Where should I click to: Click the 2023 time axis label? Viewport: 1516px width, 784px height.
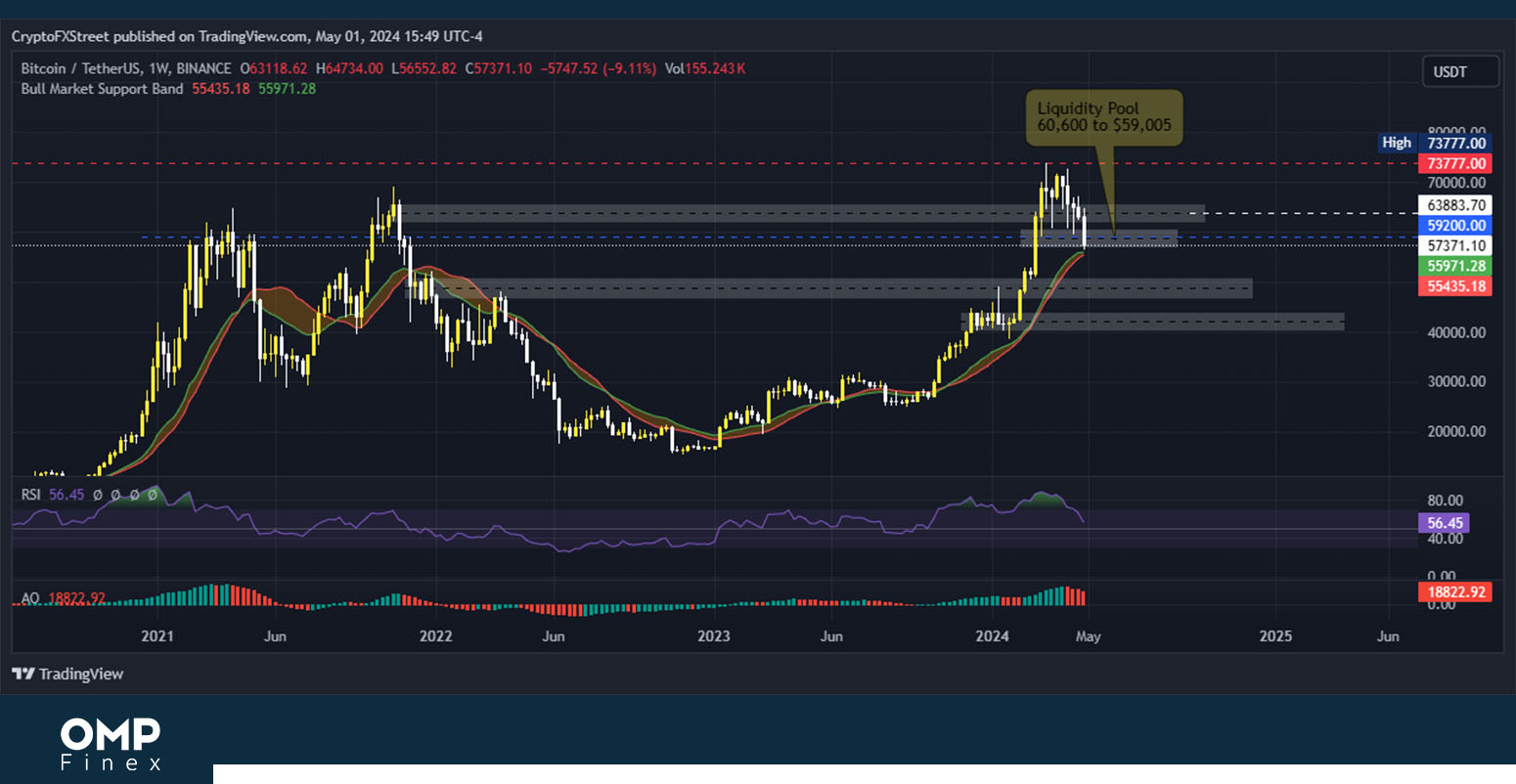pos(714,636)
